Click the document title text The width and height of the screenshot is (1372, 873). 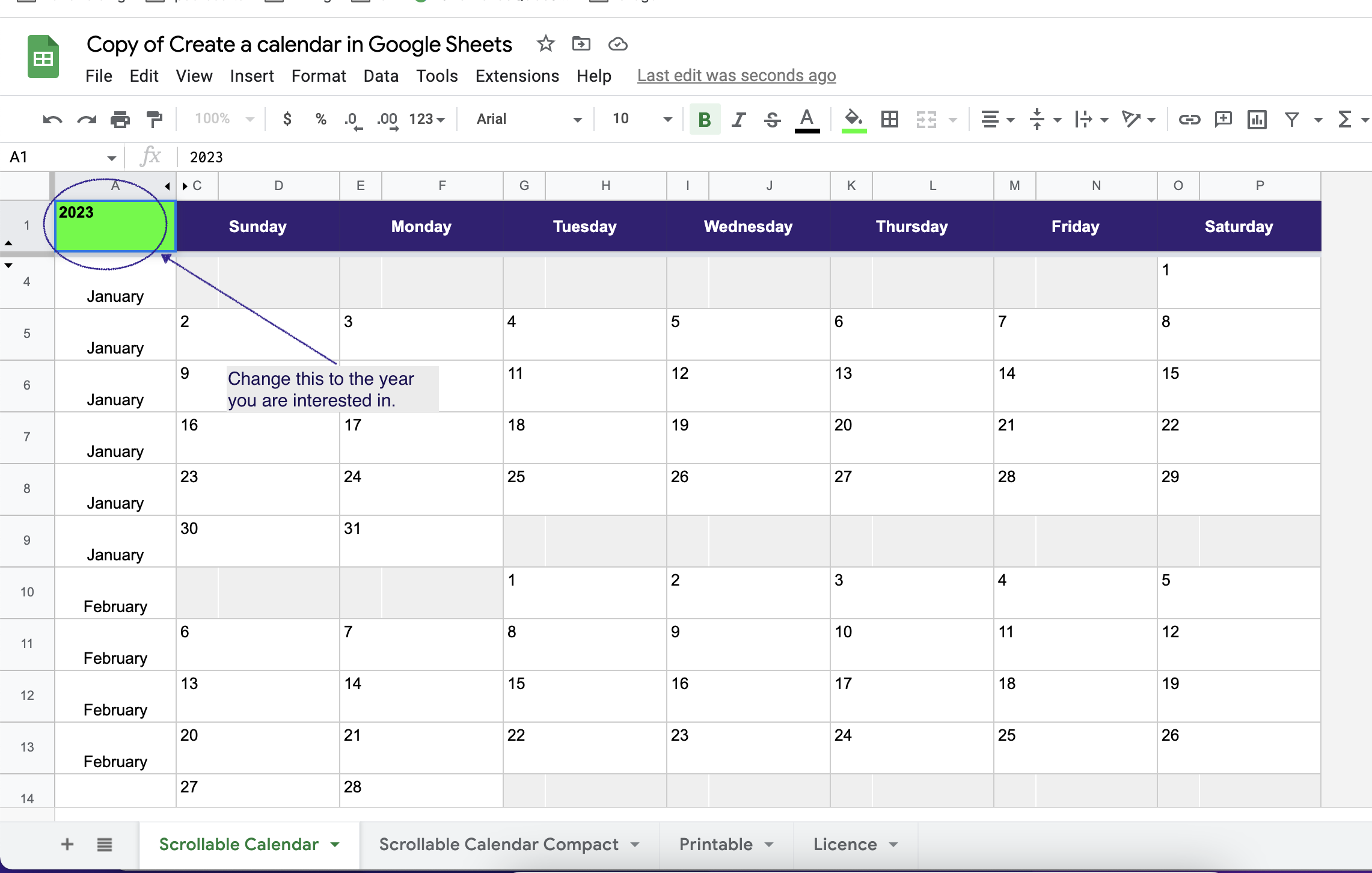click(x=299, y=44)
